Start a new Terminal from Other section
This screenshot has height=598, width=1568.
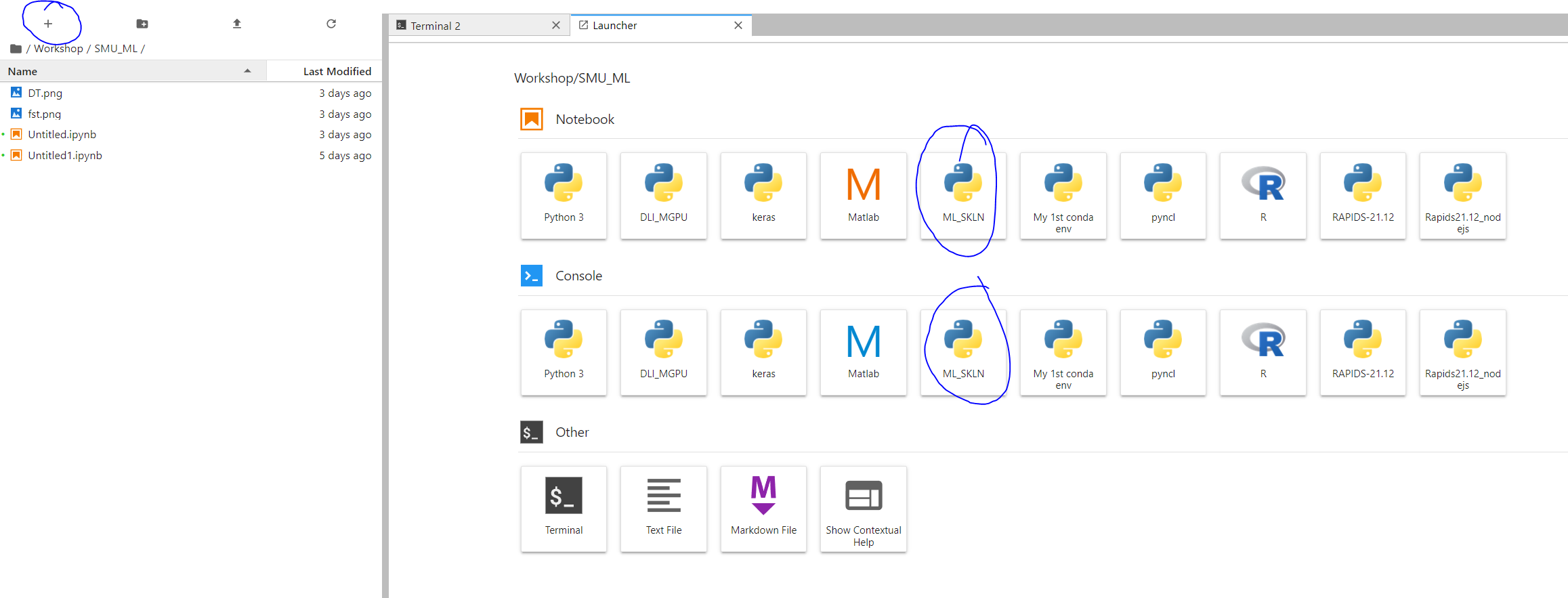pos(564,509)
